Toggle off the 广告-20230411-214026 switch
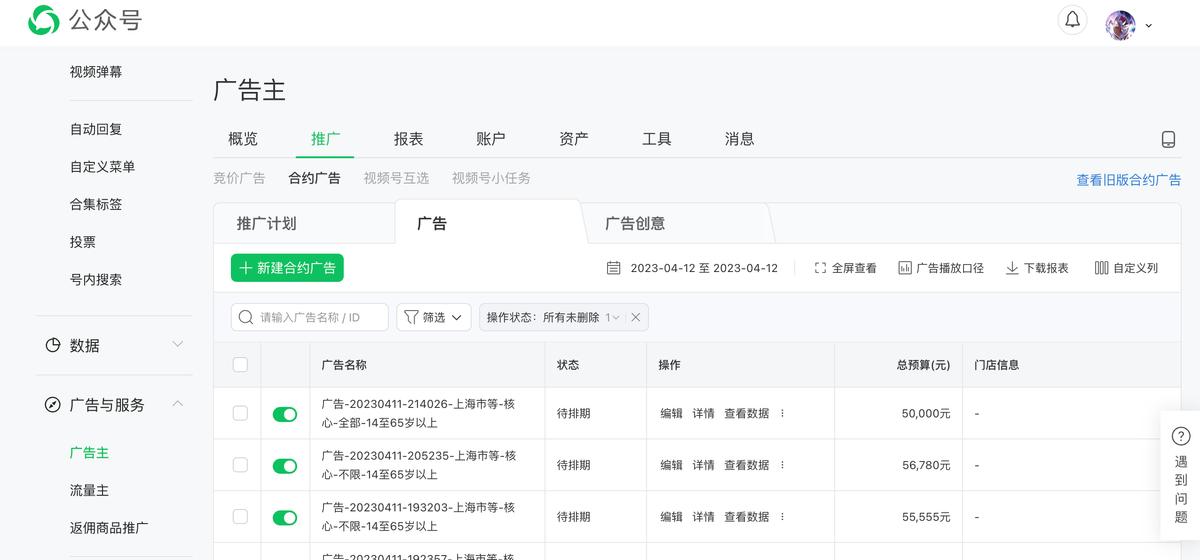The image size is (1200, 560). [285, 414]
